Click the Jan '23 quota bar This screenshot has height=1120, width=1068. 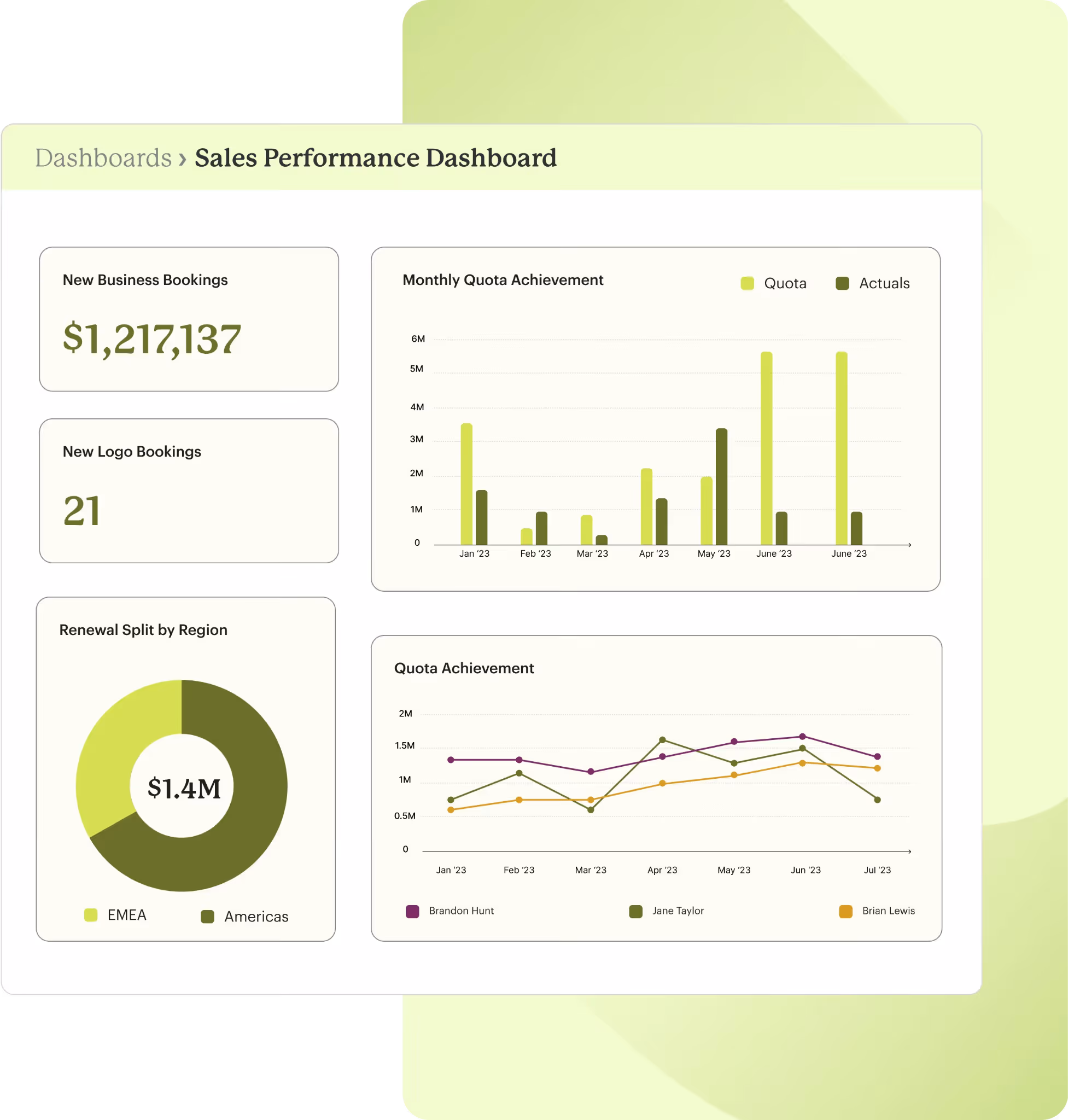tap(466, 484)
